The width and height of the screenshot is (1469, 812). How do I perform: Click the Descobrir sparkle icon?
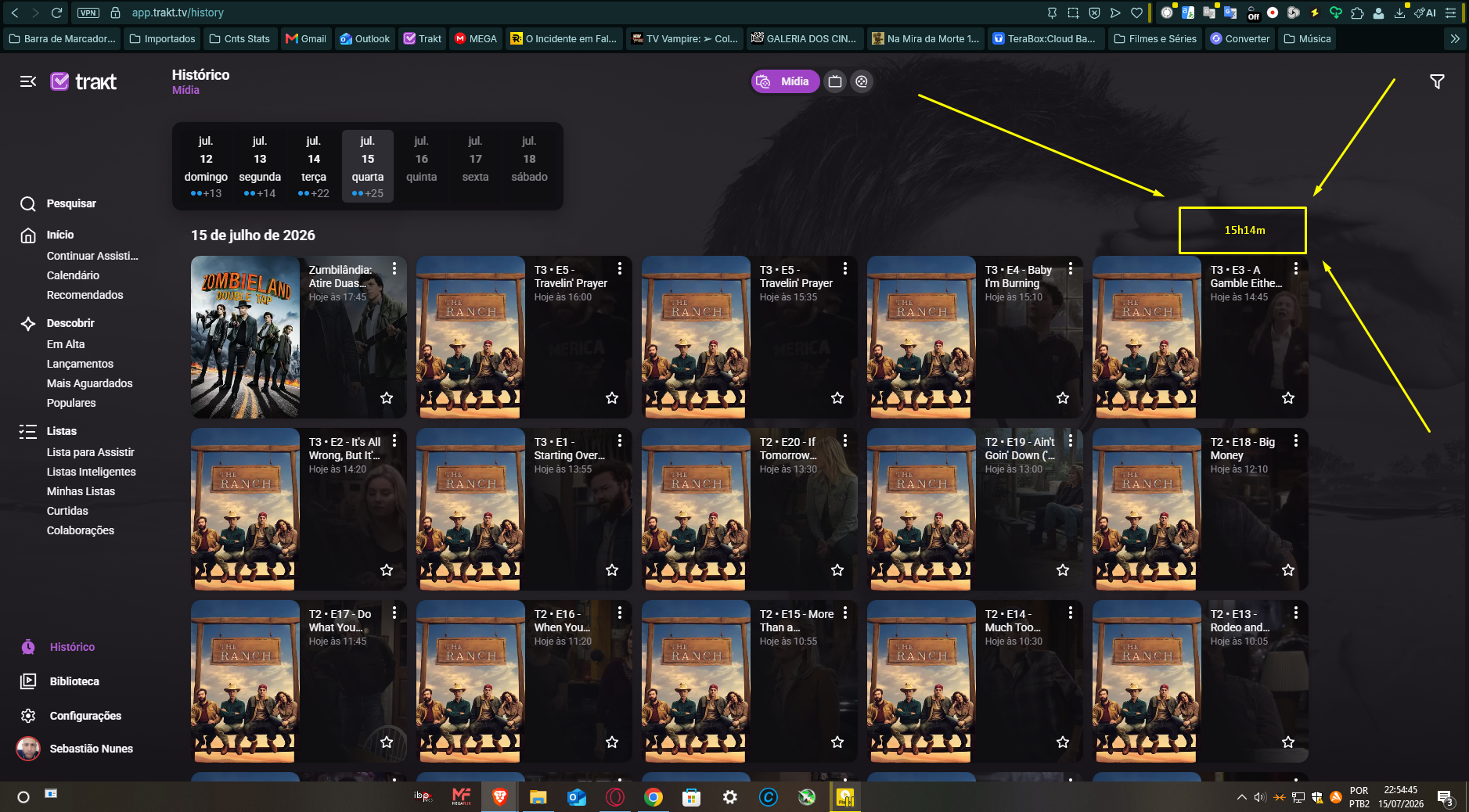pos(28,324)
